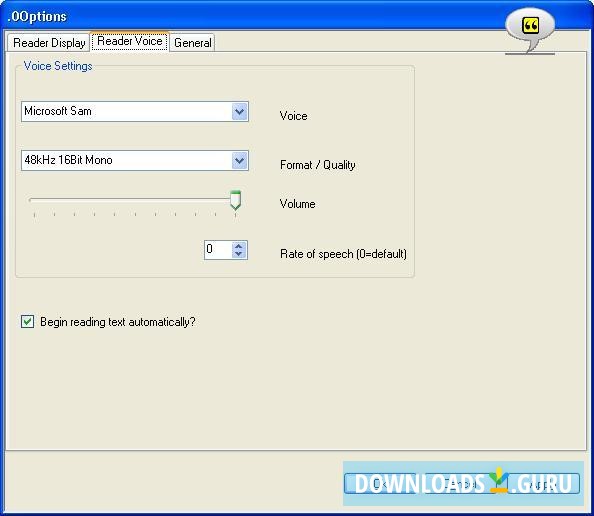594x516 pixels.
Task: Open the Microsoft Sam voice dropdown
Action: click(239, 111)
